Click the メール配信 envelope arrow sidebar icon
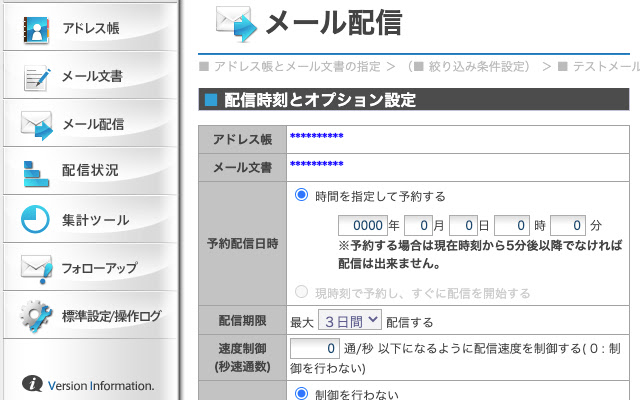The height and width of the screenshot is (400, 640). click(x=37, y=125)
